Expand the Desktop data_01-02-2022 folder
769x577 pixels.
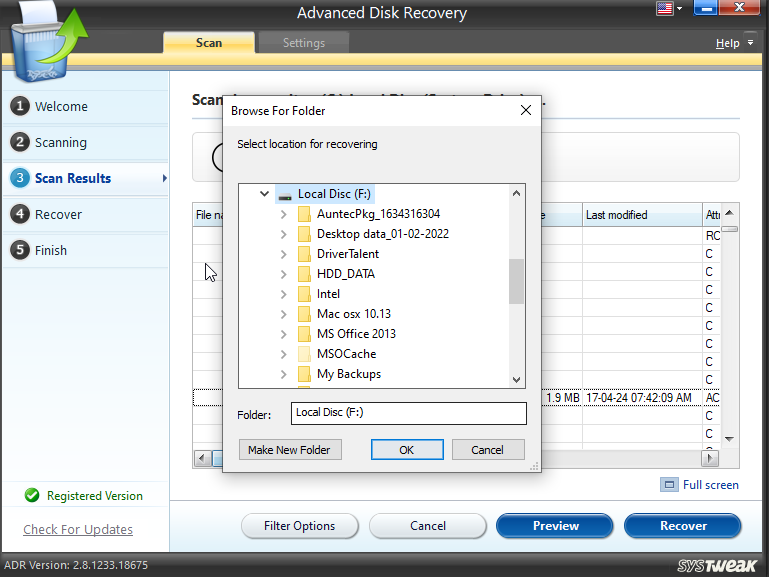[283, 234]
